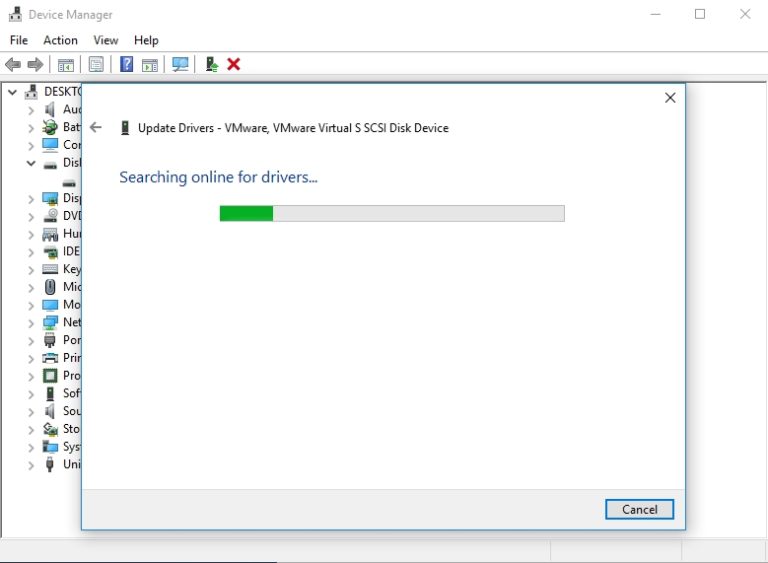
Task: Select the blue monitor icon in the Mo row
Action: (50, 305)
